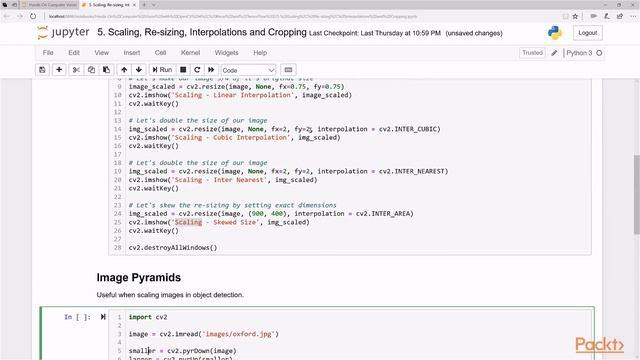This screenshot has width=640, height=360.
Task: Open the browser favorites hub icon
Action: point(593,16)
